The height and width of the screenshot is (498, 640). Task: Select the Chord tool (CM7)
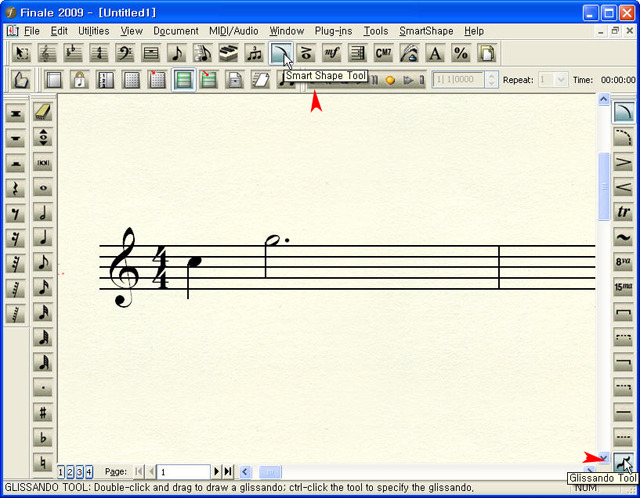383,53
